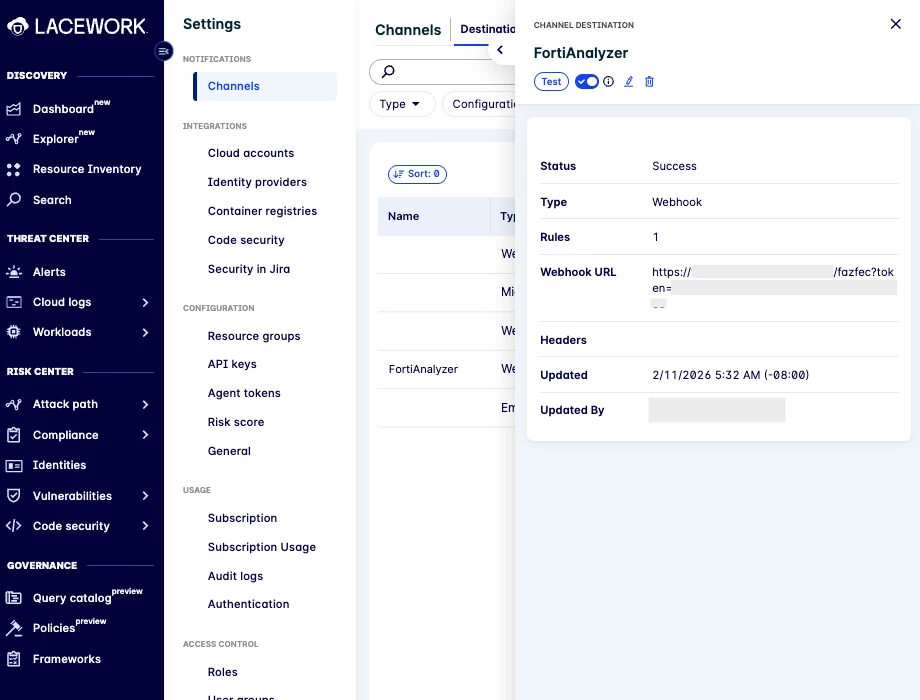Click the Lacework logo

click(x=76, y=26)
